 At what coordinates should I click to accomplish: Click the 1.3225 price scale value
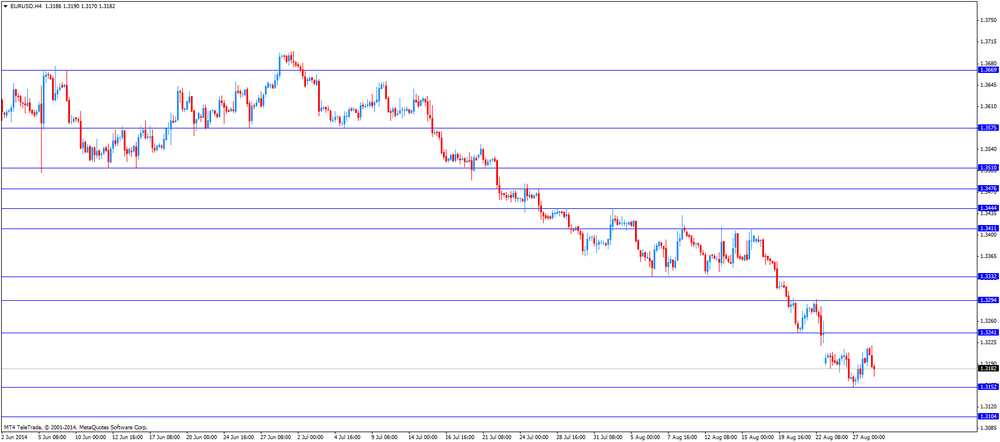coord(989,343)
